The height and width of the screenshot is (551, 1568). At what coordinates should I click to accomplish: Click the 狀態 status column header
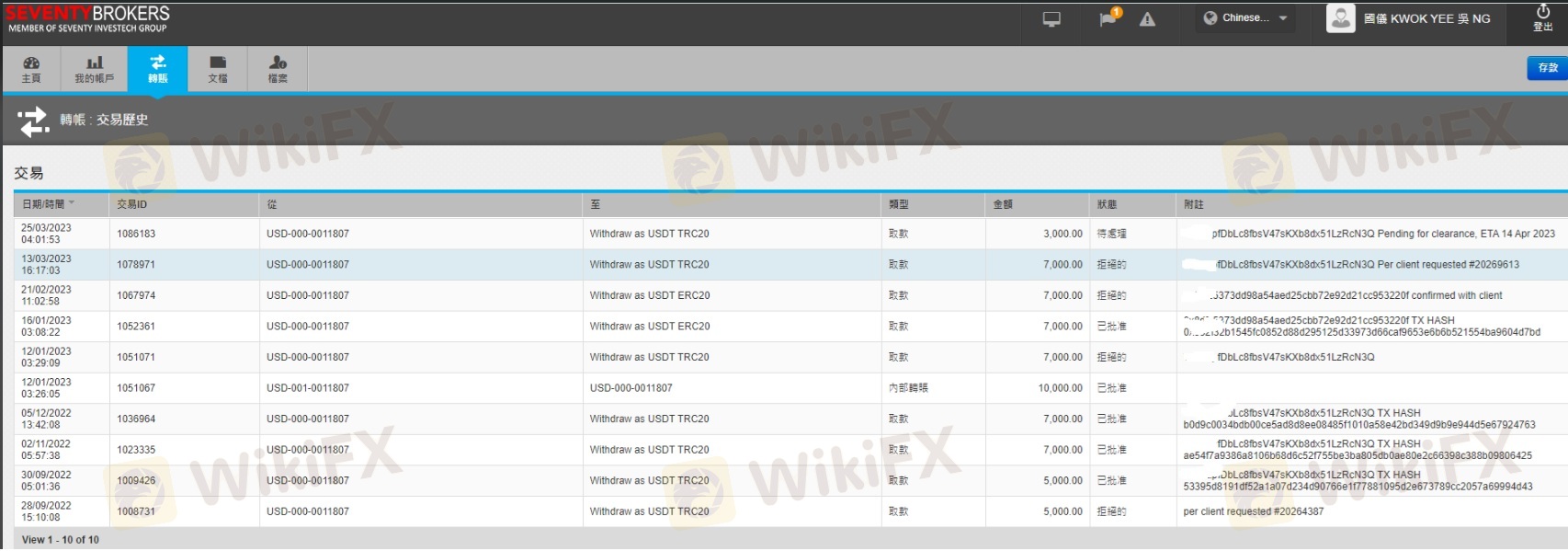click(x=1107, y=204)
